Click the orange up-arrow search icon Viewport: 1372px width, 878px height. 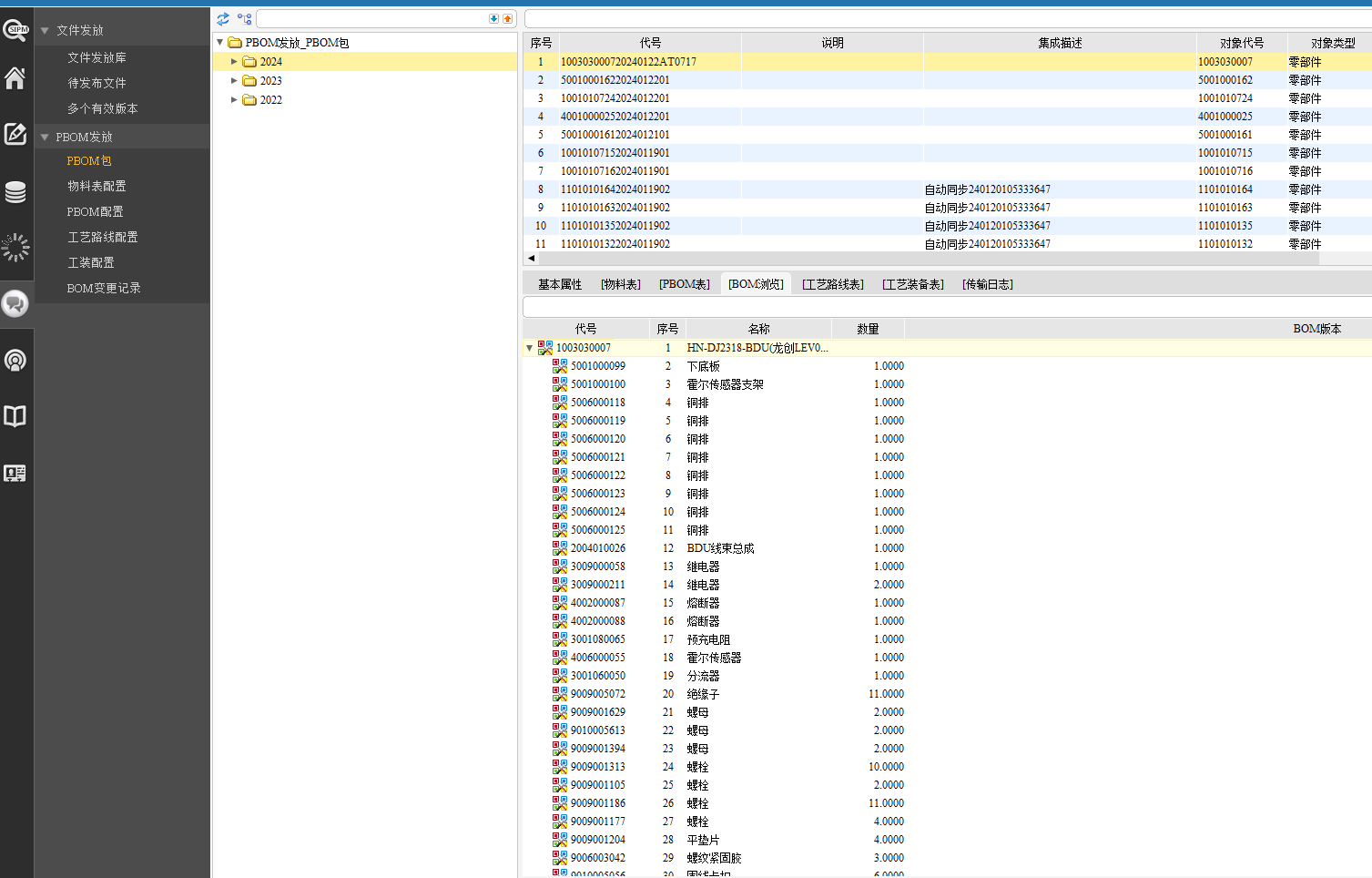pos(507,18)
